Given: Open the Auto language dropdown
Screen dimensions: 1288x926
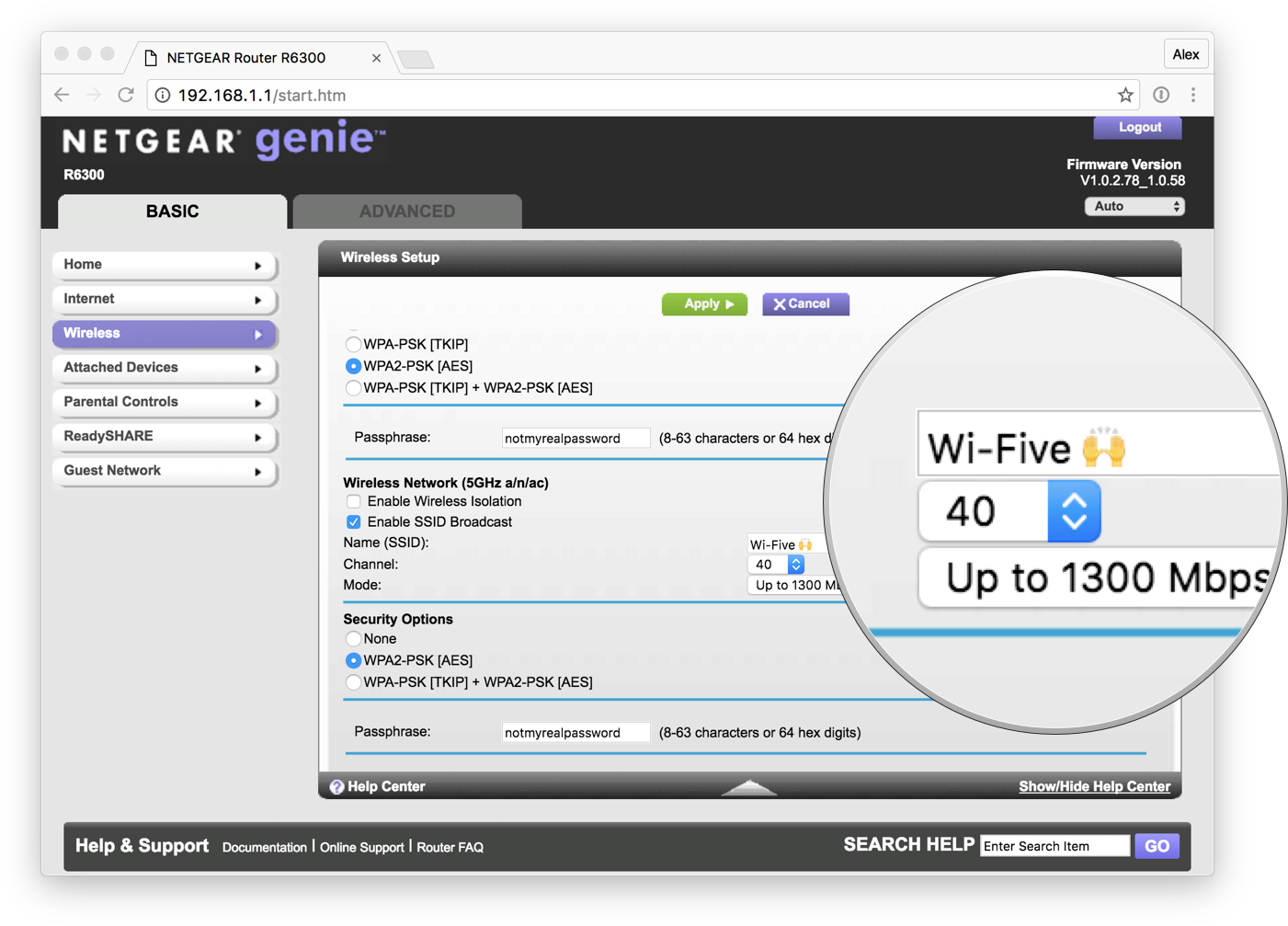Looking at the screenshot, I should [1134, 207].
